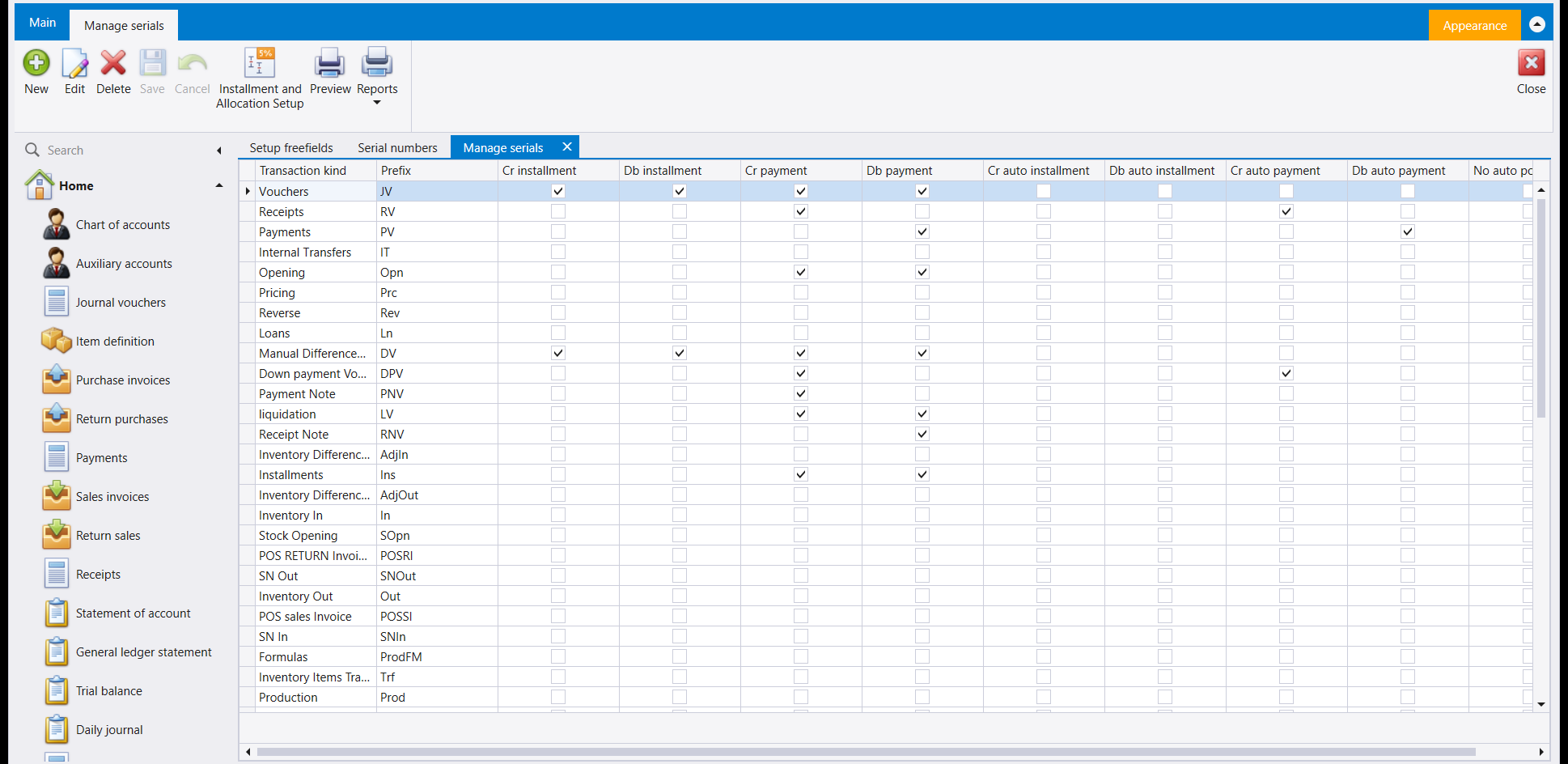Collapse the Home section in sidebar
Image resolution: width=1568 pixels, height=764 pixels.
click(x=219, y=185)
